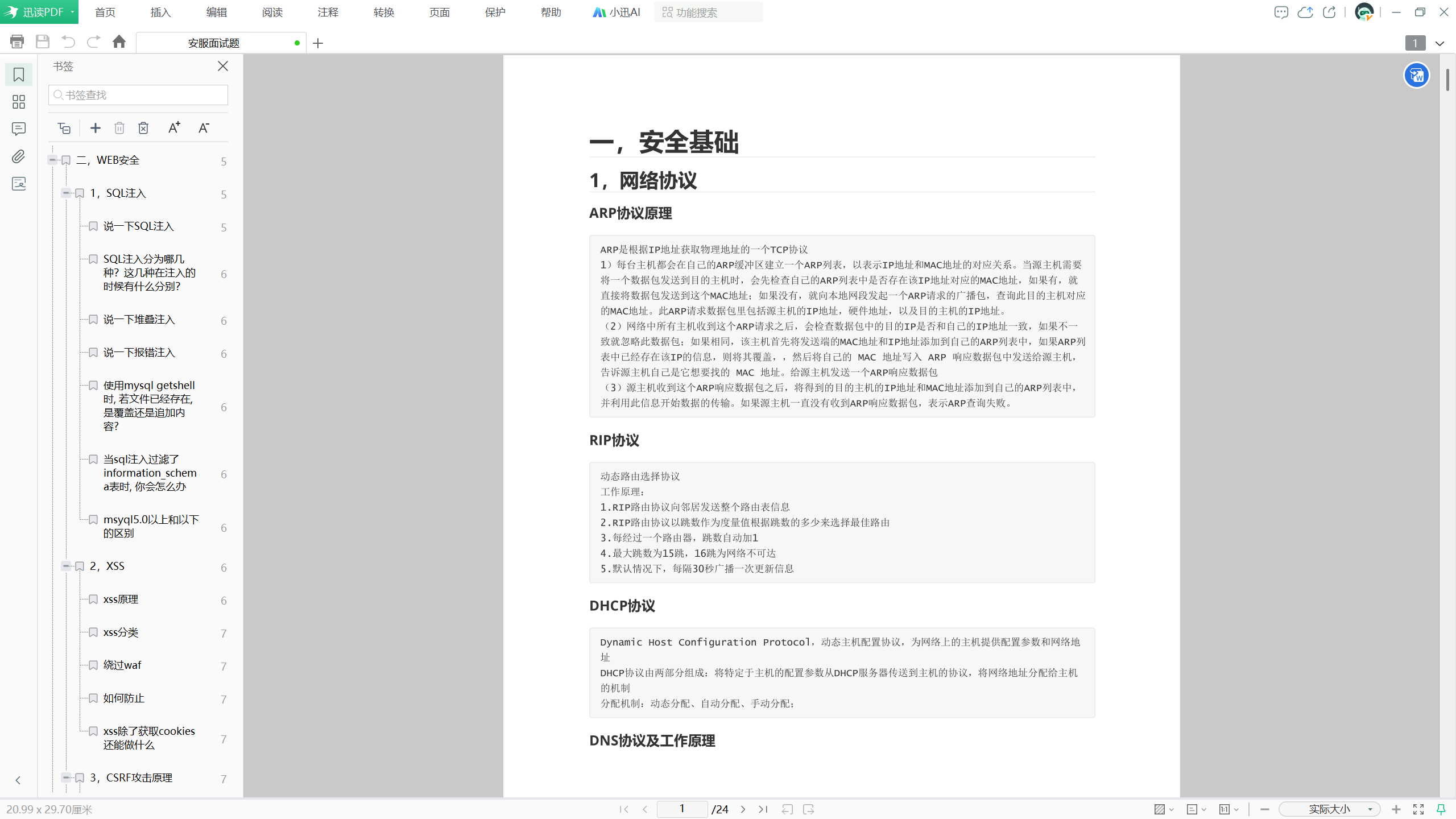1456x819 pixels.
Task: Click the convert to Word floating button
Action: pyautogui.click(x=1416, y=75)
